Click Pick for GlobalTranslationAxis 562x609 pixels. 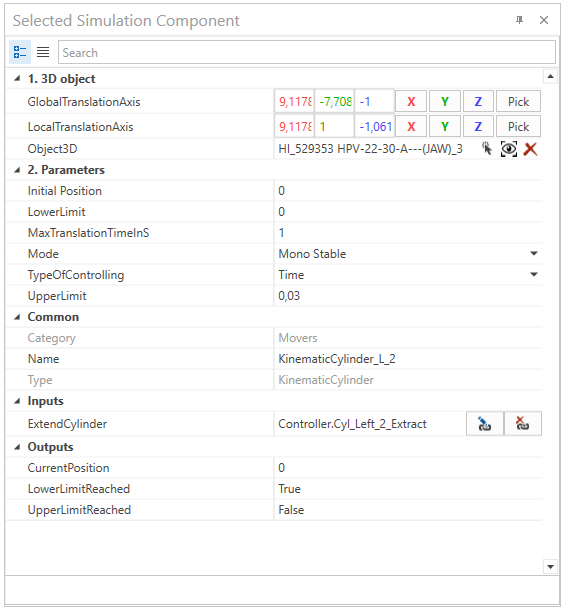point(518,102)
